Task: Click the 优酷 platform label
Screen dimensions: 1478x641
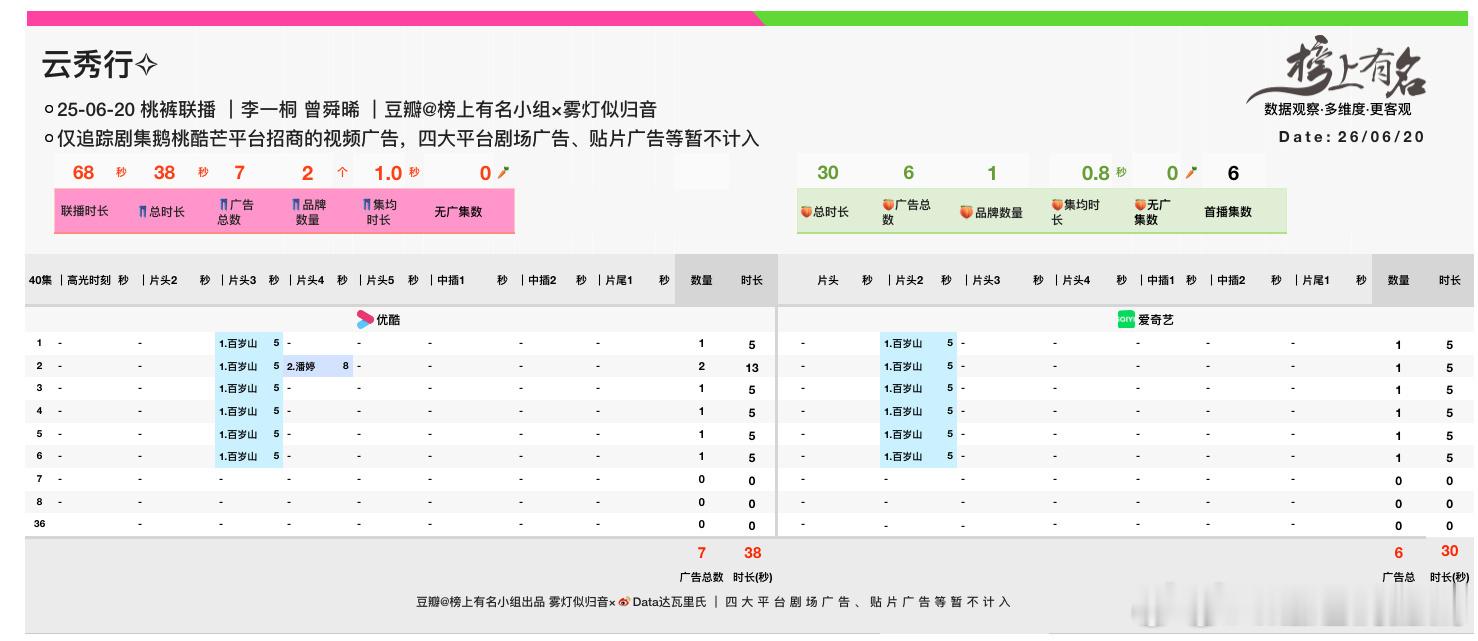Action: (388, 320)
